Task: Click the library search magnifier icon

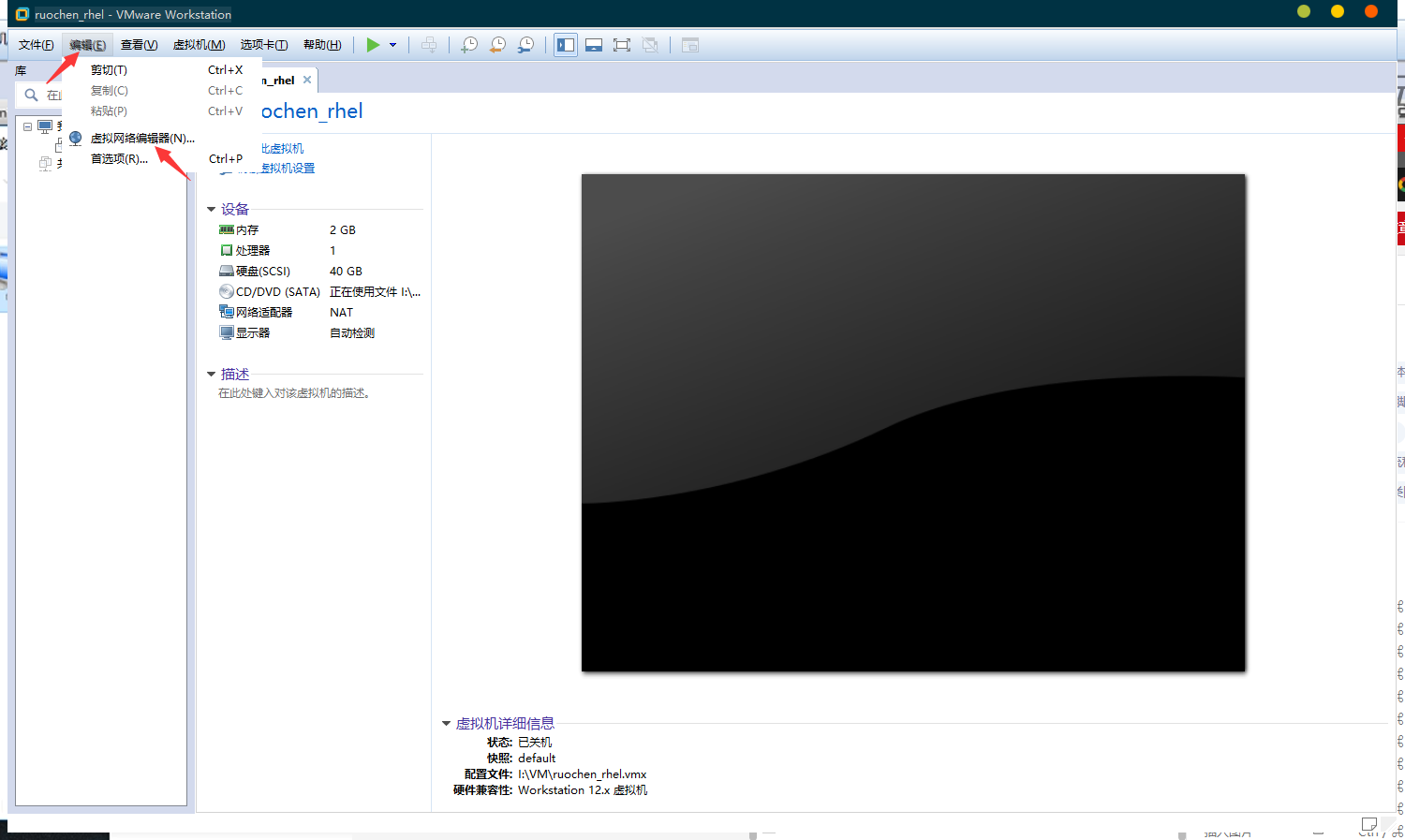Action: (x=31, y=95)
